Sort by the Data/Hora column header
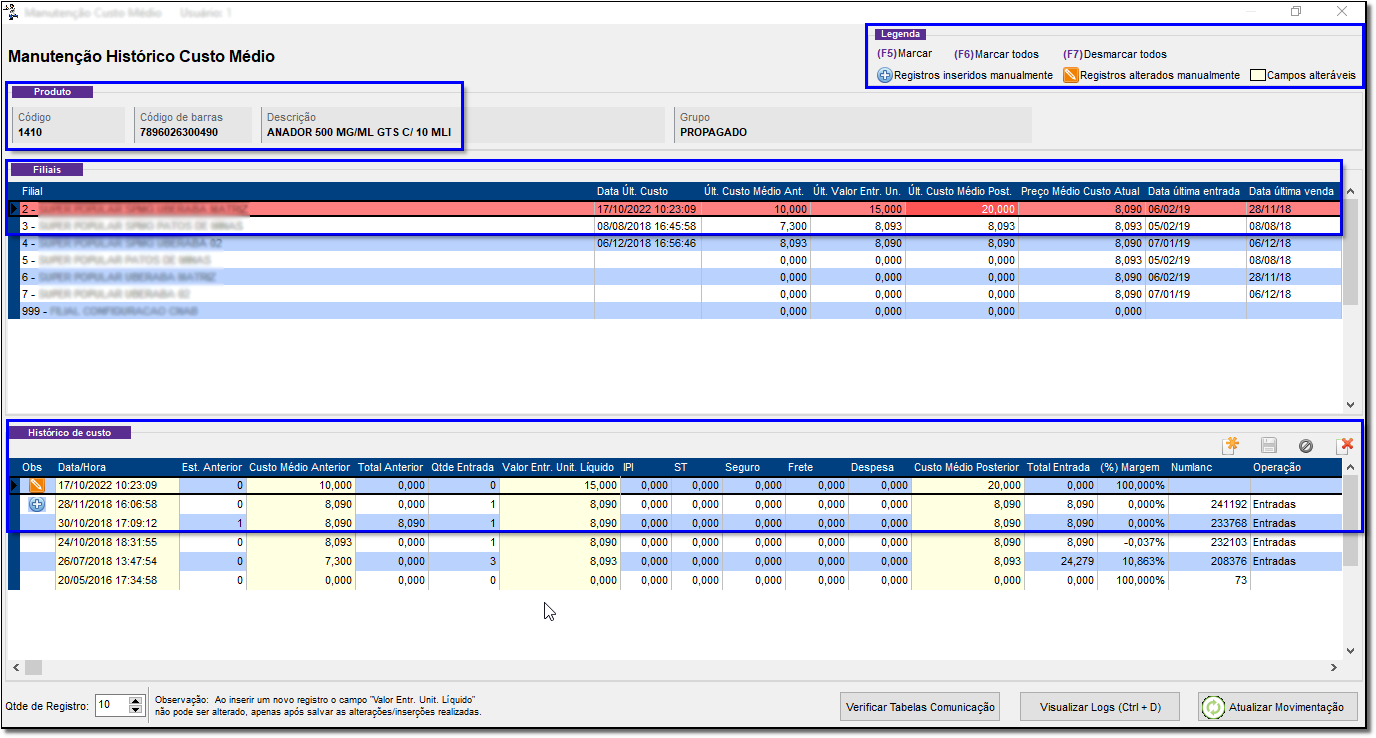 82,467
